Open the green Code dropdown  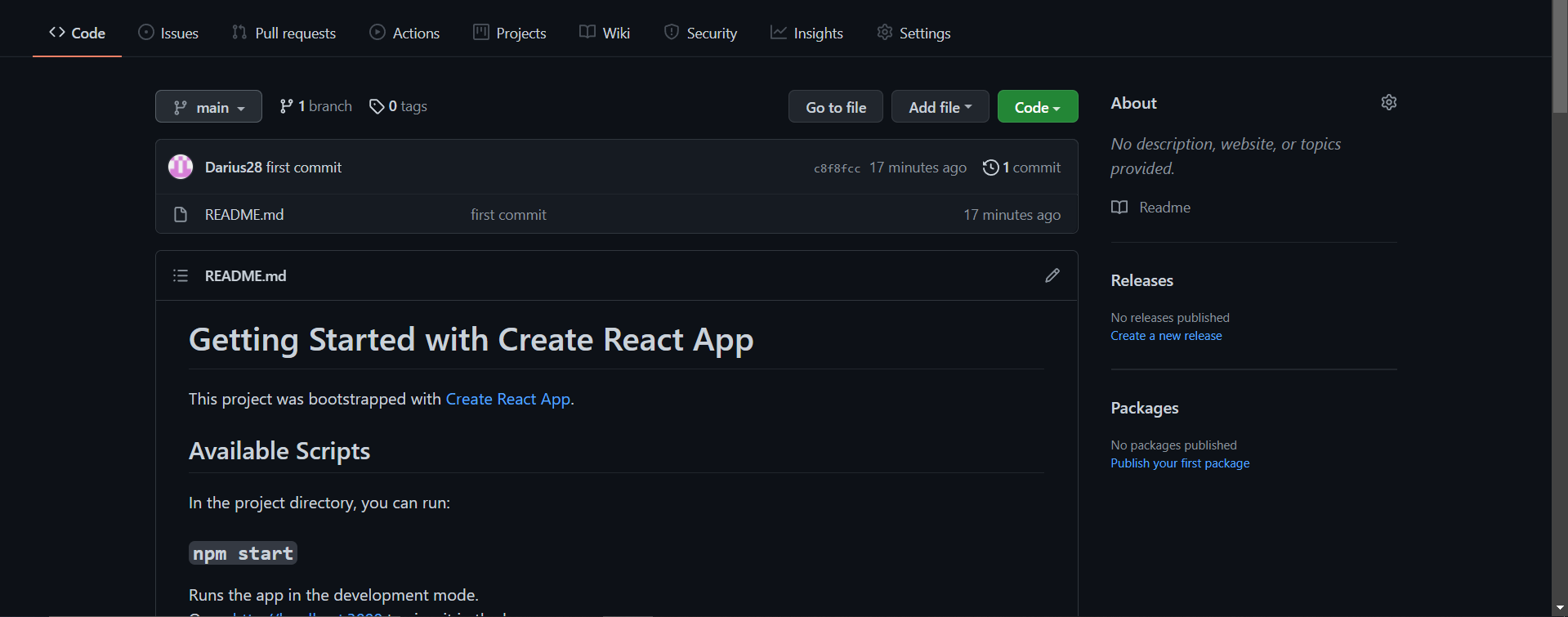(1038, 106)
